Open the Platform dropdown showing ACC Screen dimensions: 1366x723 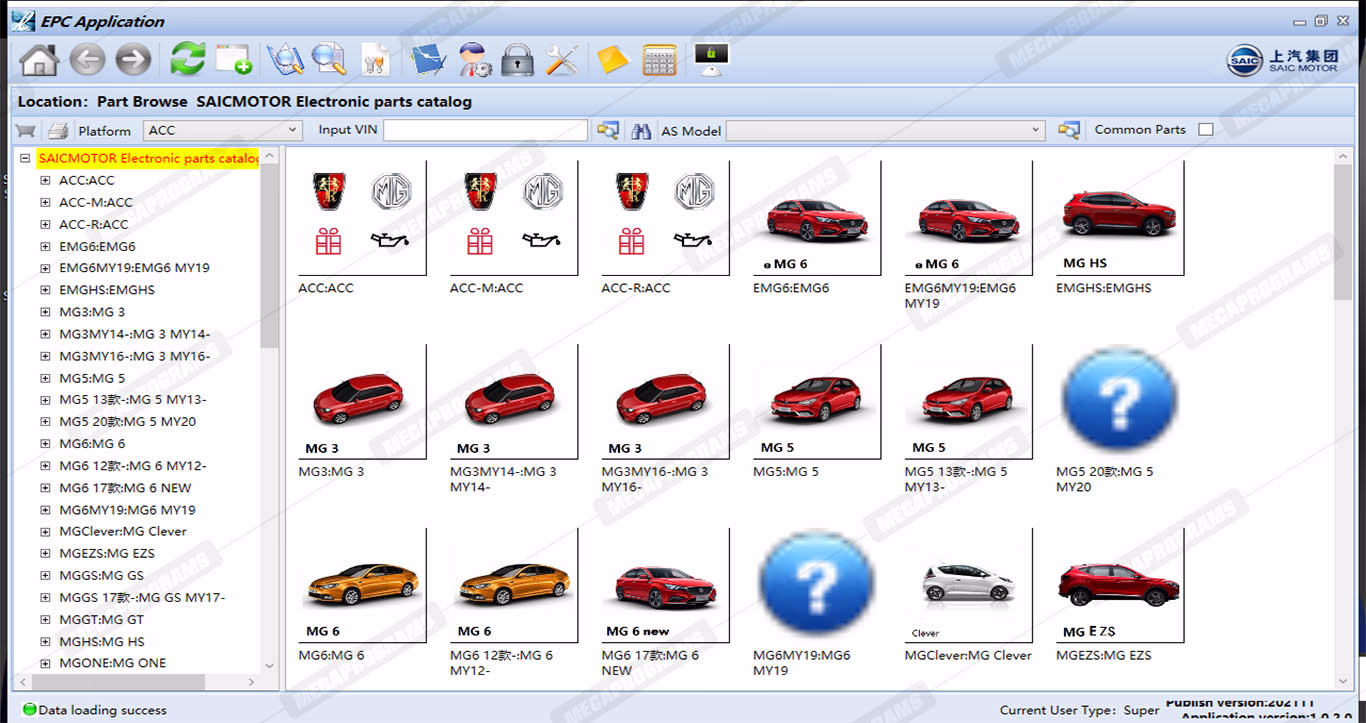[x=223, y=130]
